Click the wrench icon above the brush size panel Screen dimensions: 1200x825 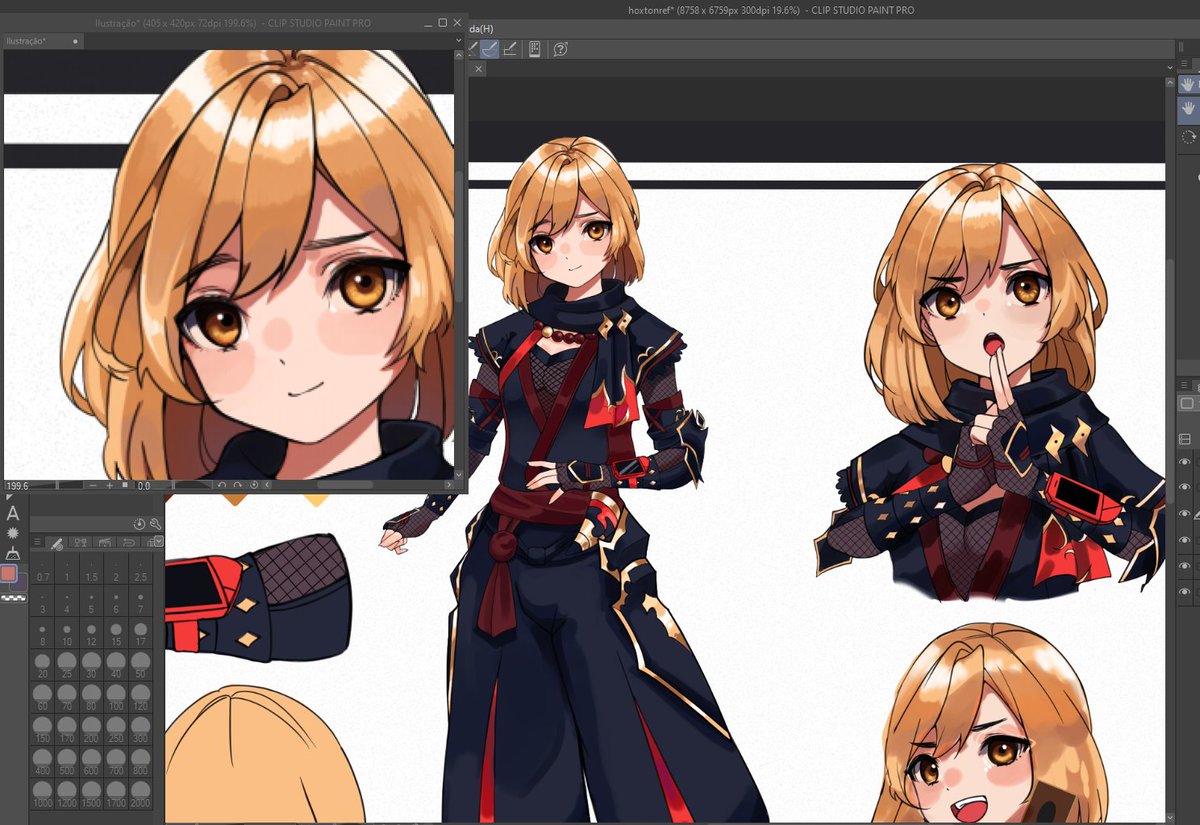155,524
